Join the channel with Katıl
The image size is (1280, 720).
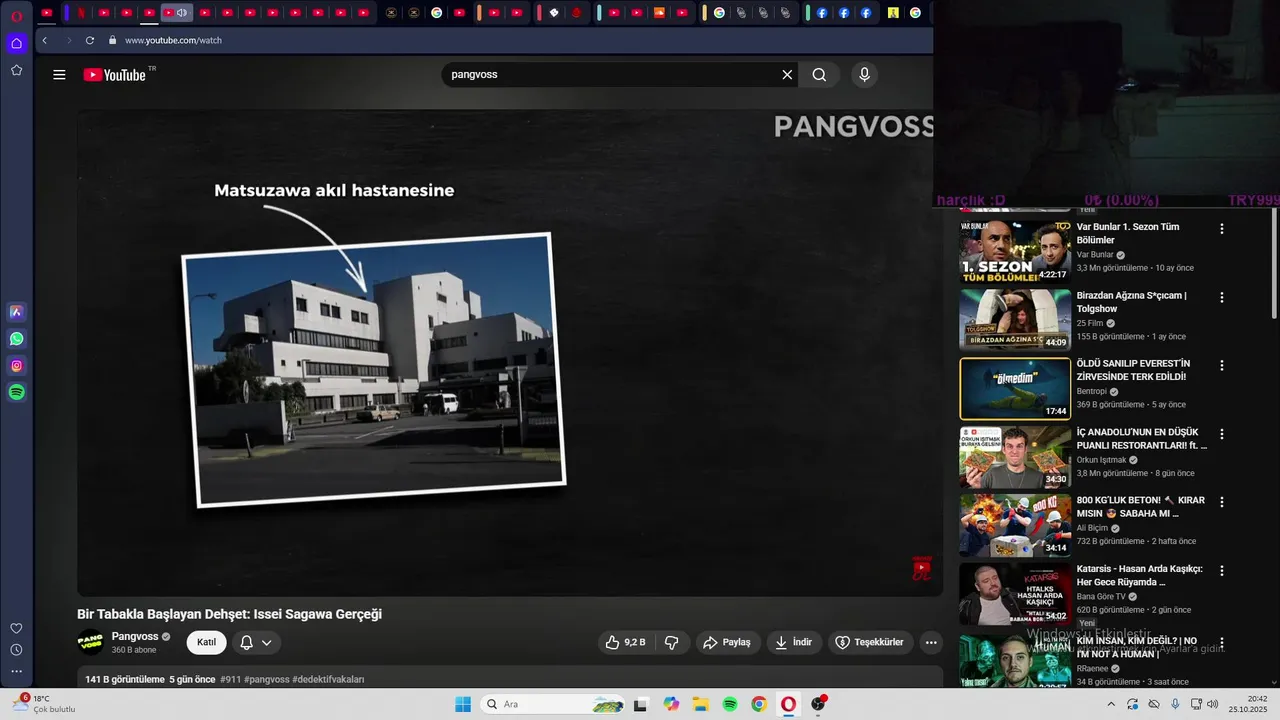pyautogui.click(x=206, y=642)
